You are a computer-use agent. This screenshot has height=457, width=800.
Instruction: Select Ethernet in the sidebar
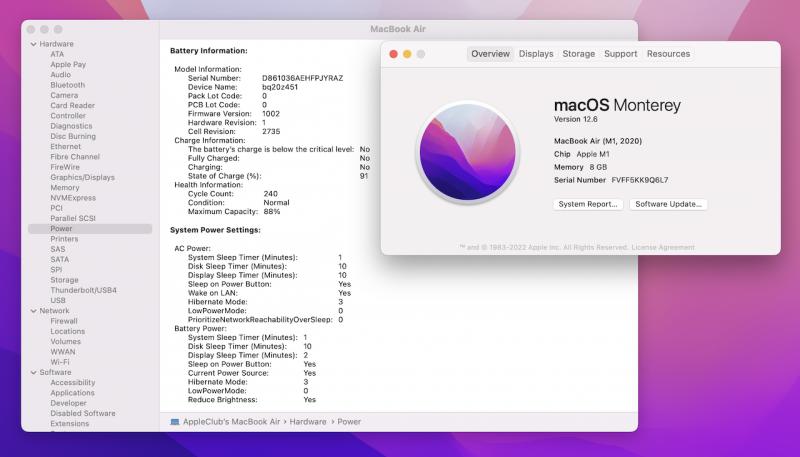click(65, 146)
